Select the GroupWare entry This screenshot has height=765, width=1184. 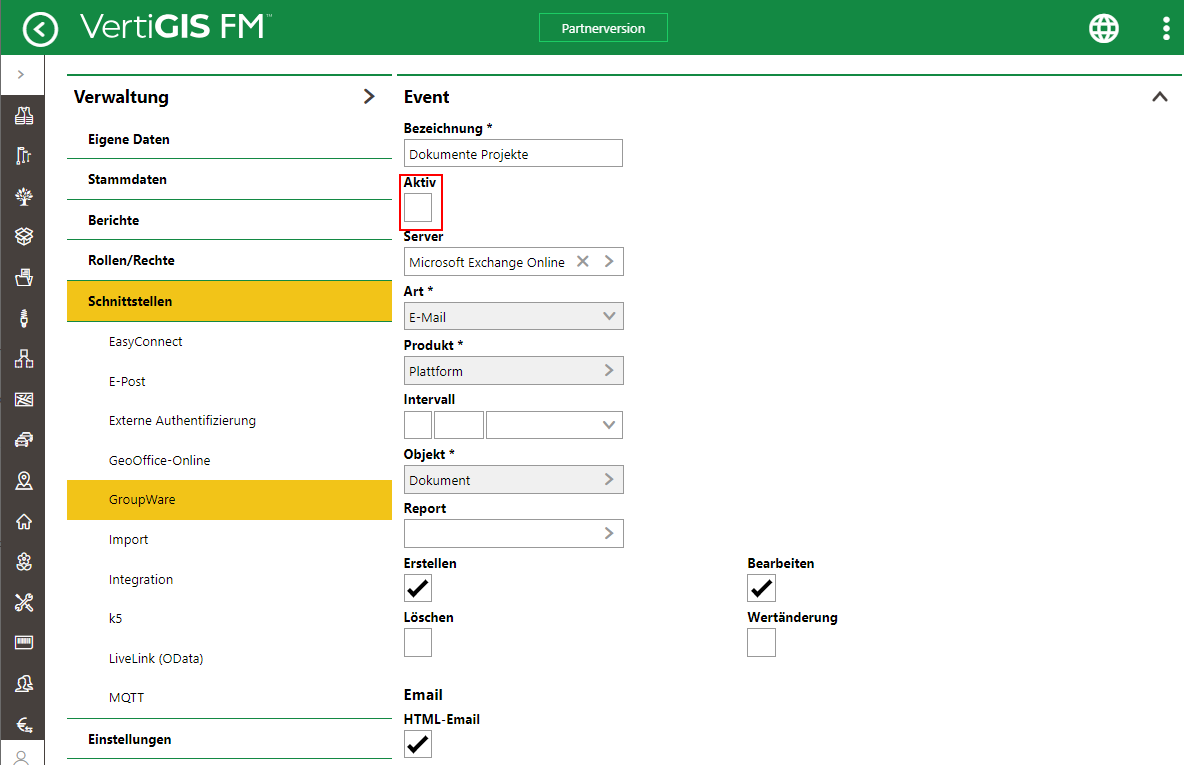pyautogui.click(x=230, y=500)
